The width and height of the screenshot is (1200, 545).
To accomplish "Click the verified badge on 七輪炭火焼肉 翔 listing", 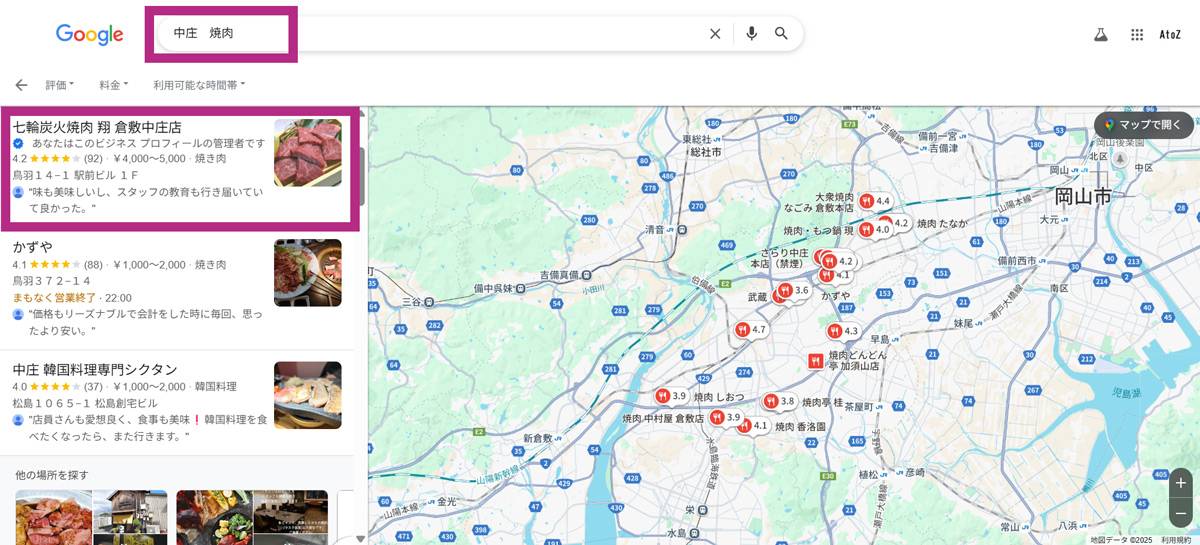I will click(18, 144).
